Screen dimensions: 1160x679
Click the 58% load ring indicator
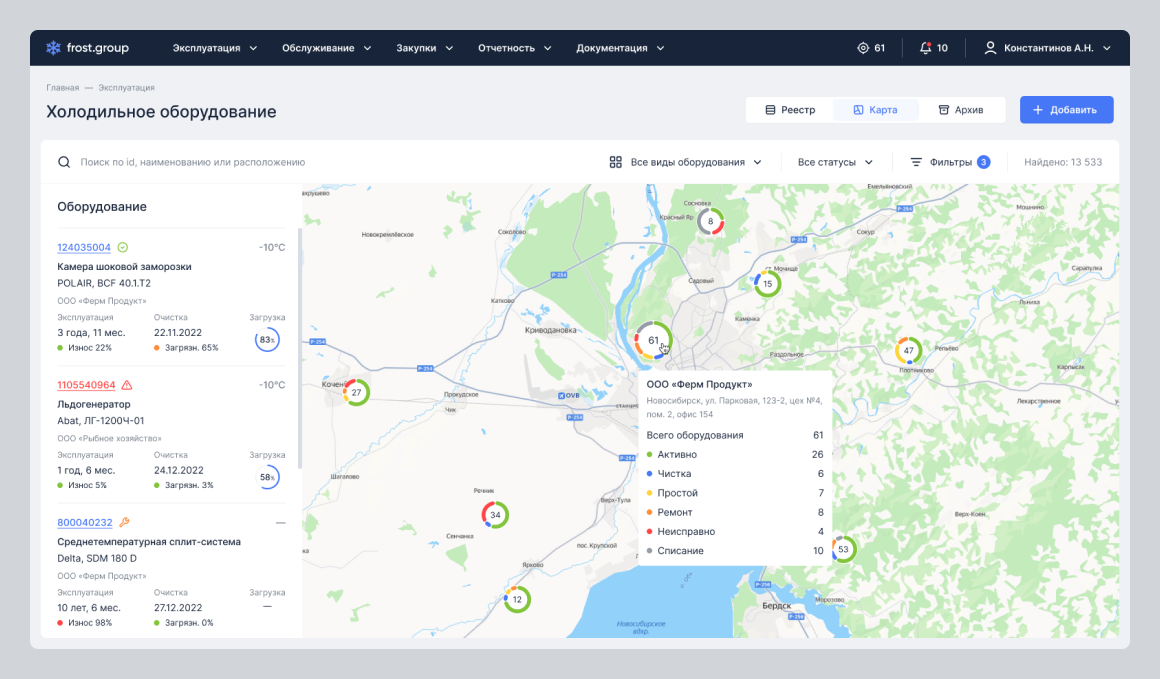coord(267,477)
